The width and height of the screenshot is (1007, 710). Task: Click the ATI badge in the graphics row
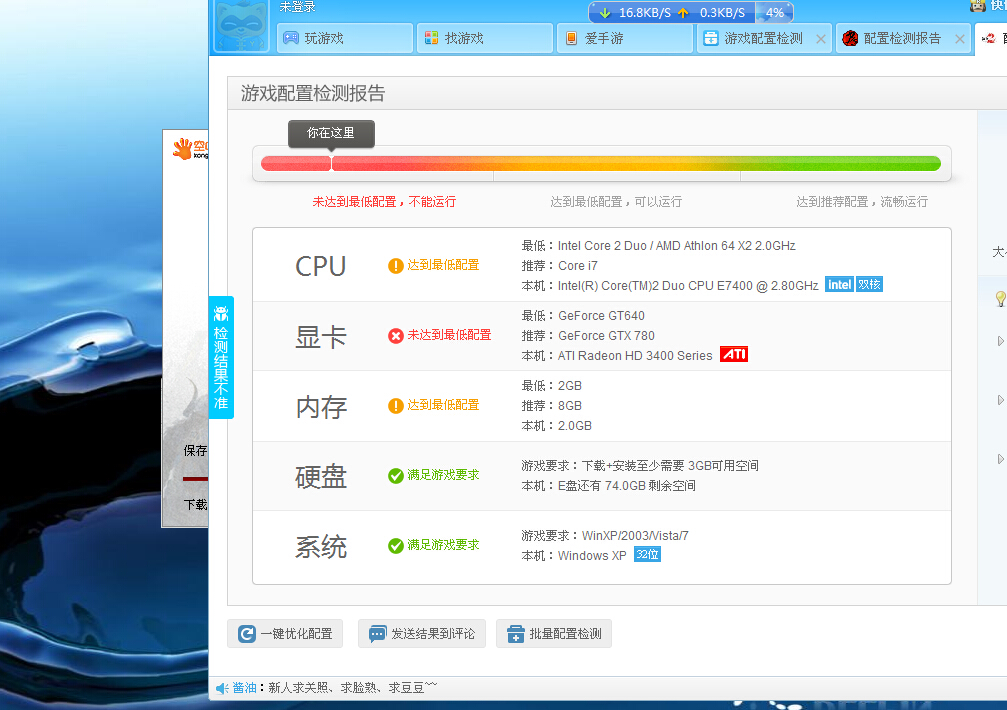pos(734,354)
